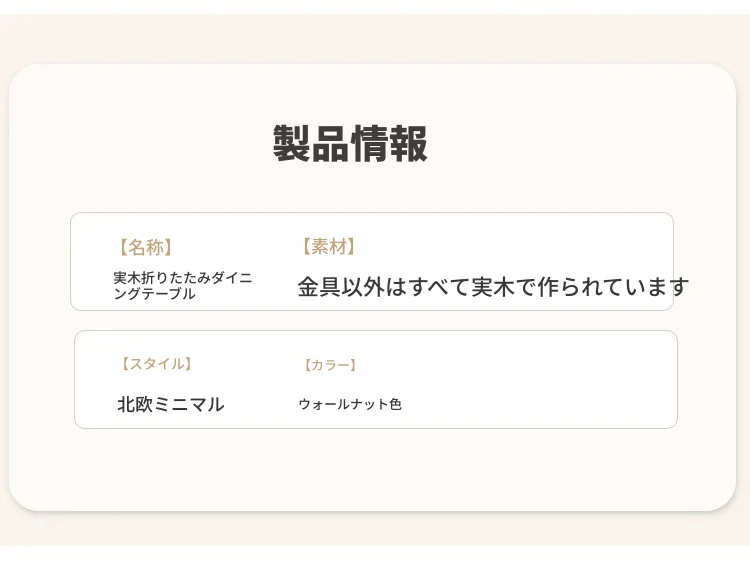Select the 【スタイル】 label
The height and width of the screenshot is (579, 750).
(x=155, y=364)
